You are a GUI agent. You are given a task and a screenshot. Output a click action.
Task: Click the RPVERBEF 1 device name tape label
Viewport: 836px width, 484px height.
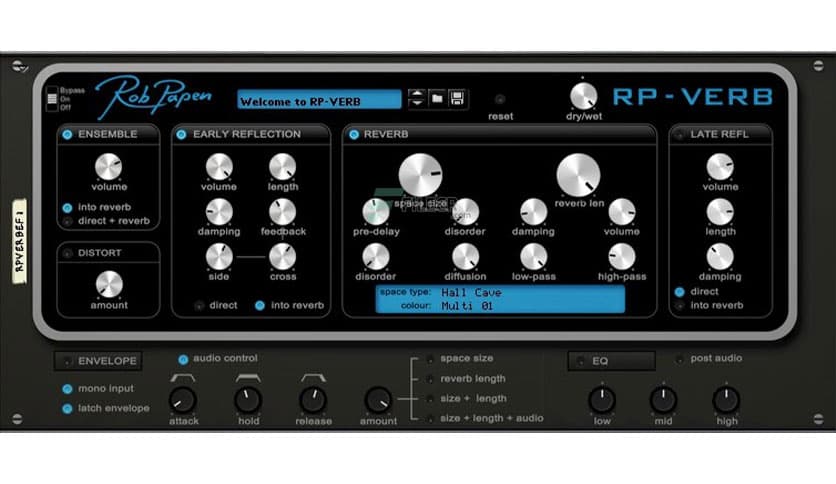[19, 241]
